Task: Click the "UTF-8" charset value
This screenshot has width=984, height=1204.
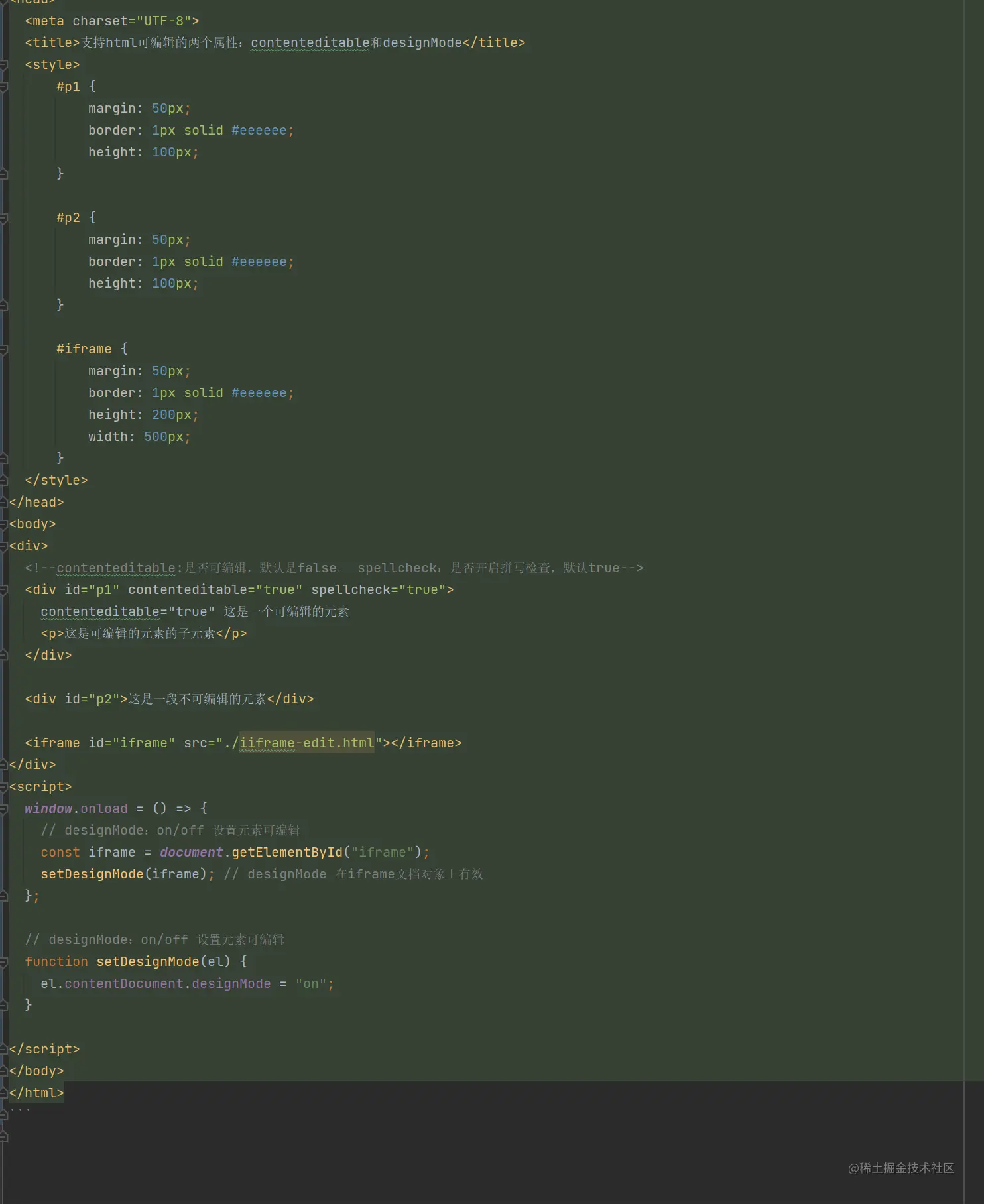Action: pos(164,21)
